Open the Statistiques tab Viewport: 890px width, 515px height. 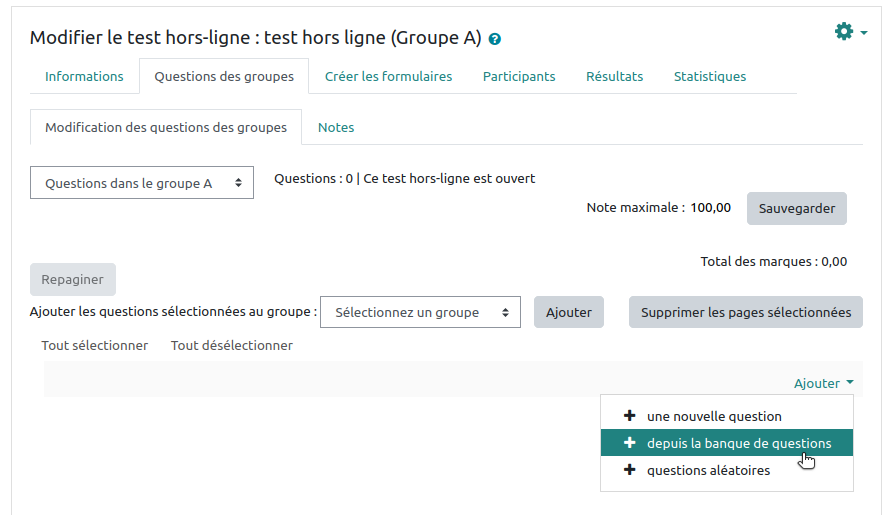click(x=709, y=76)
